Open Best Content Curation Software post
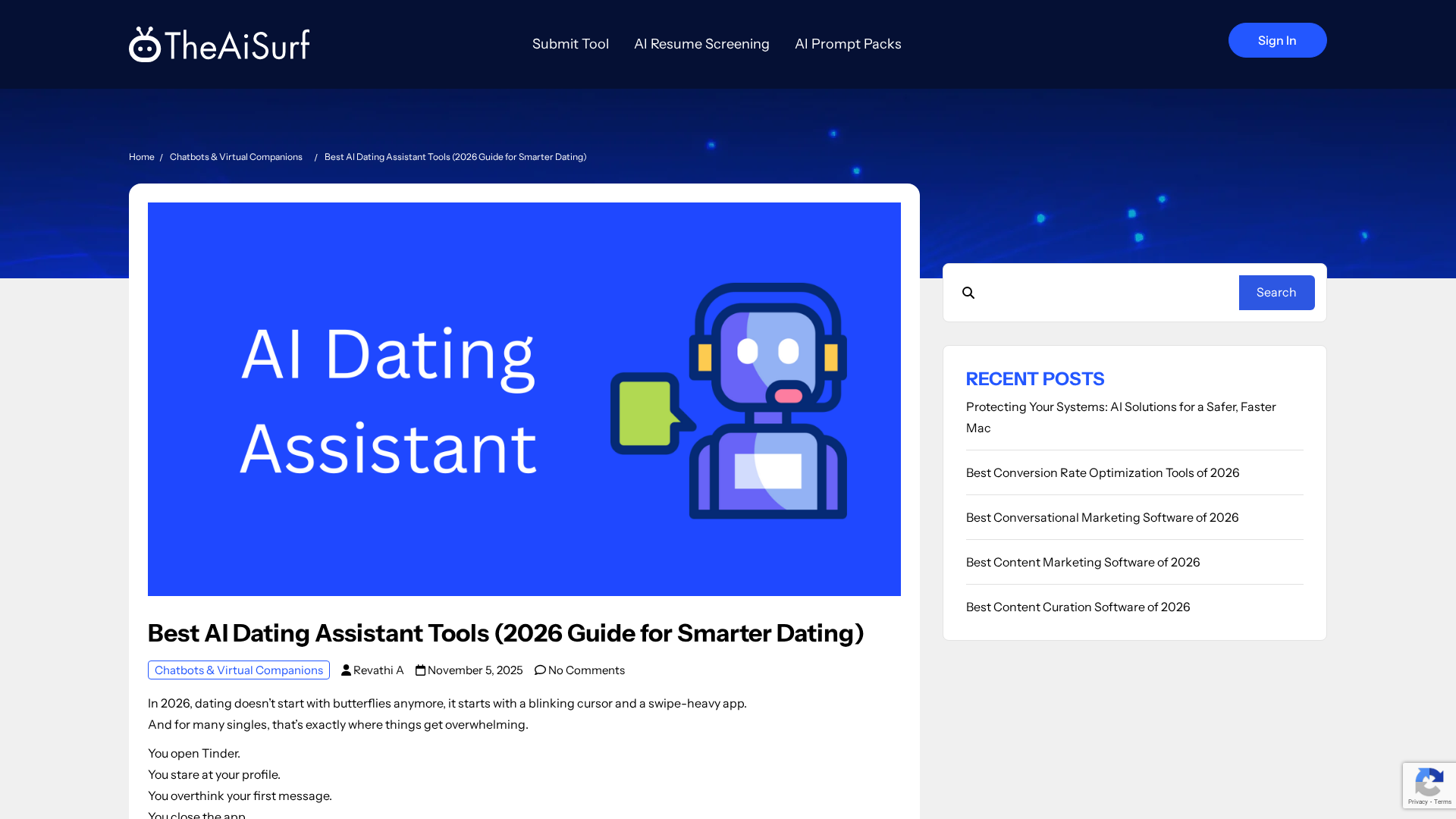Image resolution: width=1456 pixels, height=819 pixels. coord(1078,607)
